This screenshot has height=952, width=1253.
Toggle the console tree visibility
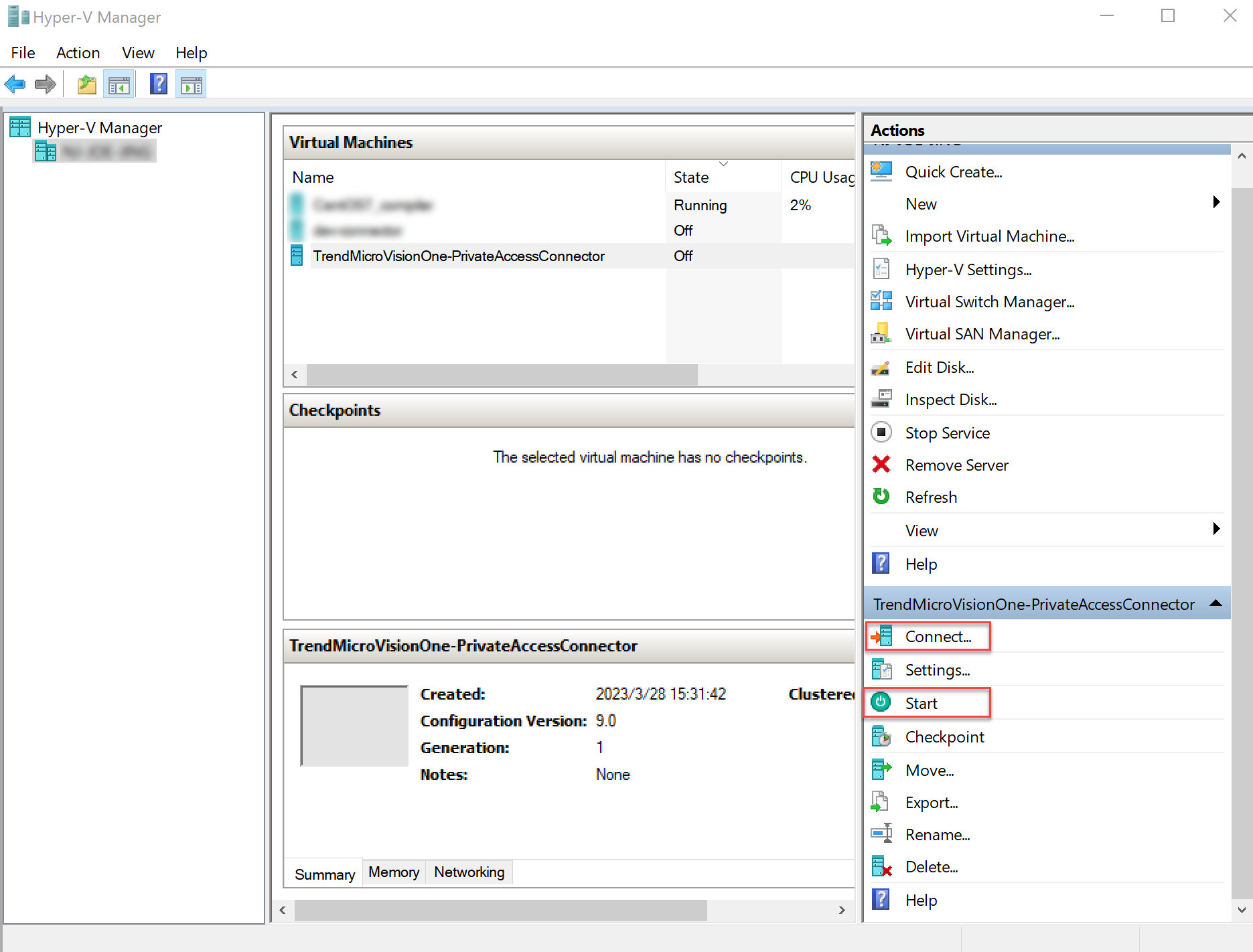(119, 83)
